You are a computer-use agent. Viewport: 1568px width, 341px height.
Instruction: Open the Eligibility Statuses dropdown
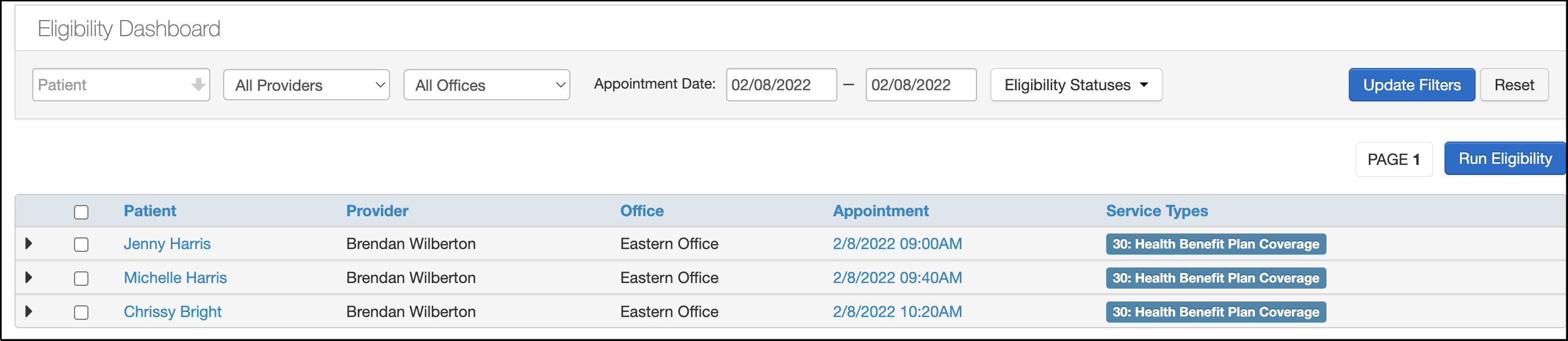click(1076, 85)
